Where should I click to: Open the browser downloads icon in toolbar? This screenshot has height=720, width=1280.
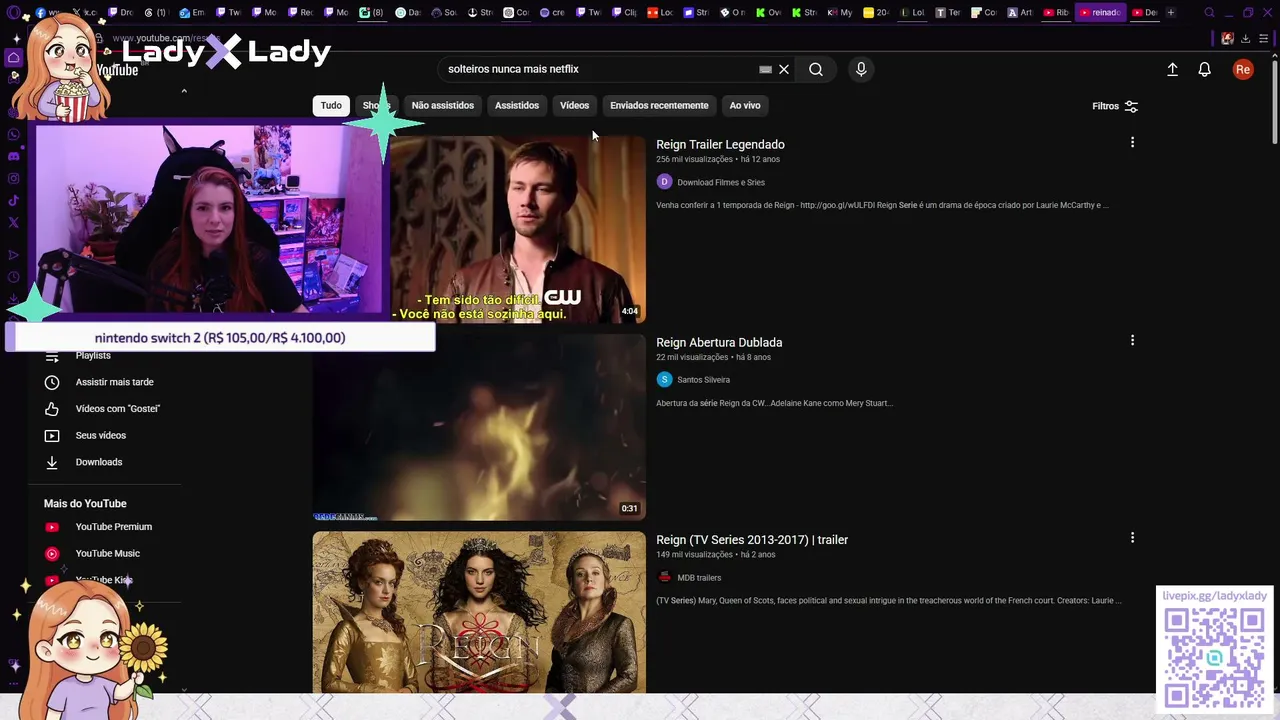pos(1246,38)
